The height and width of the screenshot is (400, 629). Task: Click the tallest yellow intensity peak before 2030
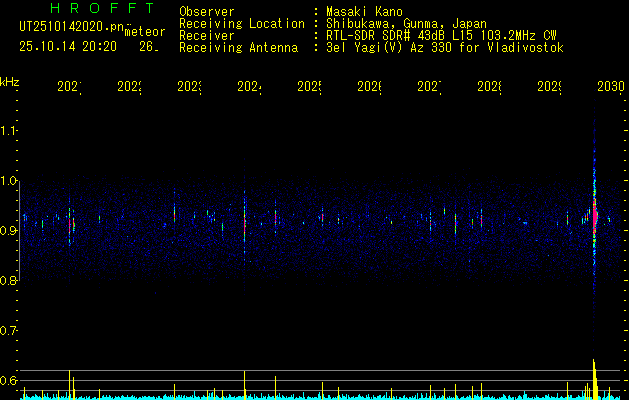coord(594,378)
